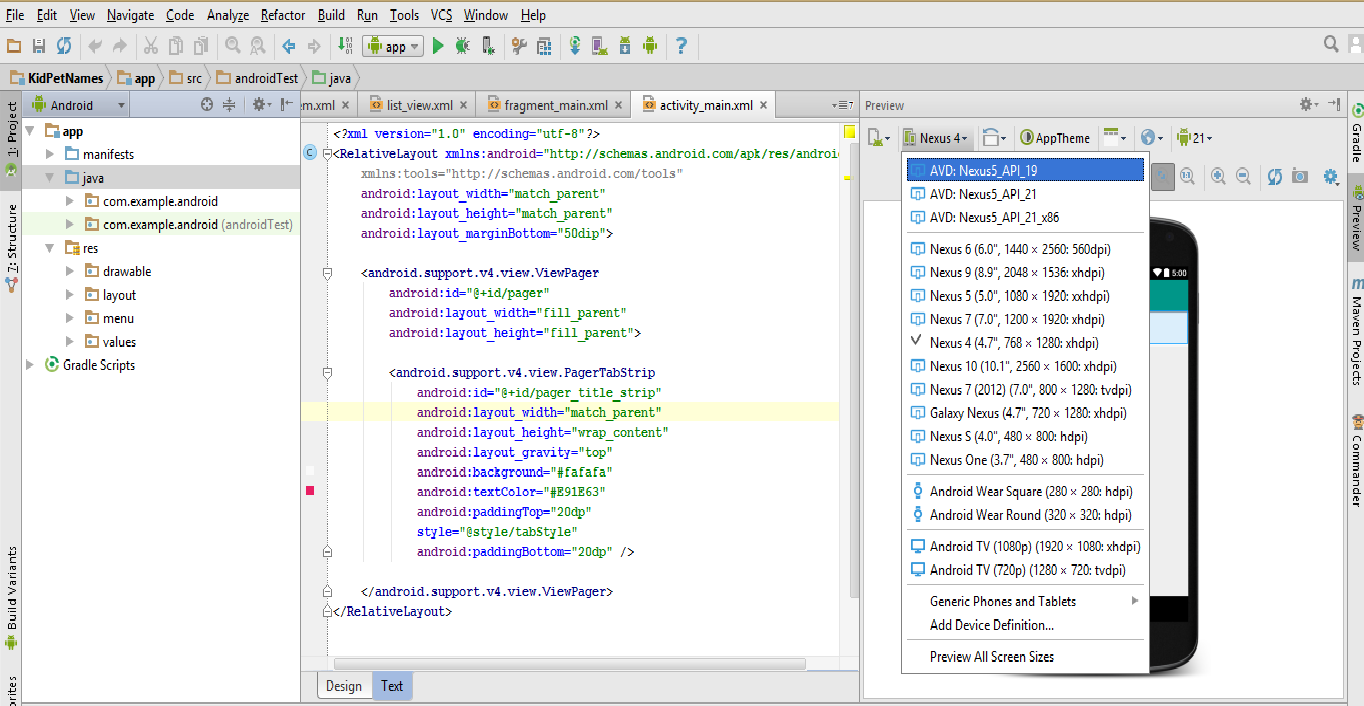Save all files with the floppy icon

(x=39, y=46)
